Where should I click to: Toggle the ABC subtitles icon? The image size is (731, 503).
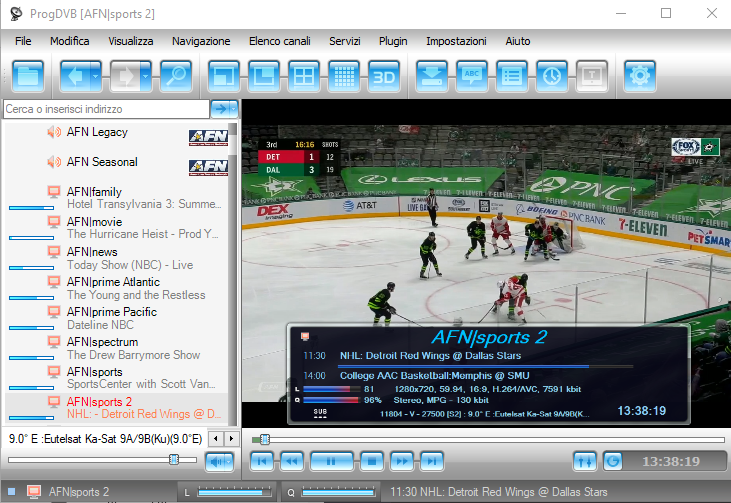pos(472,76)
